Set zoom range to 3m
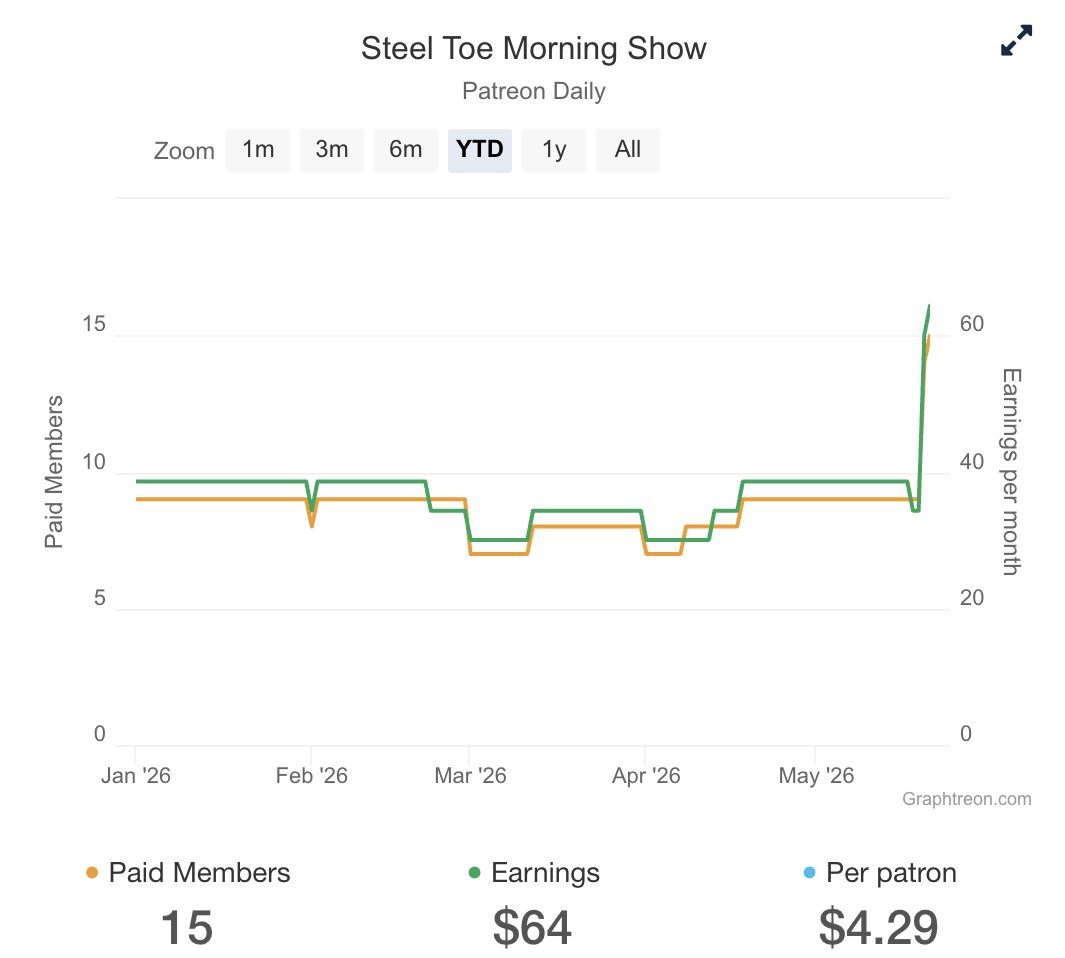The height and width of the screenshot is (958, 1065). coord(331,150)
